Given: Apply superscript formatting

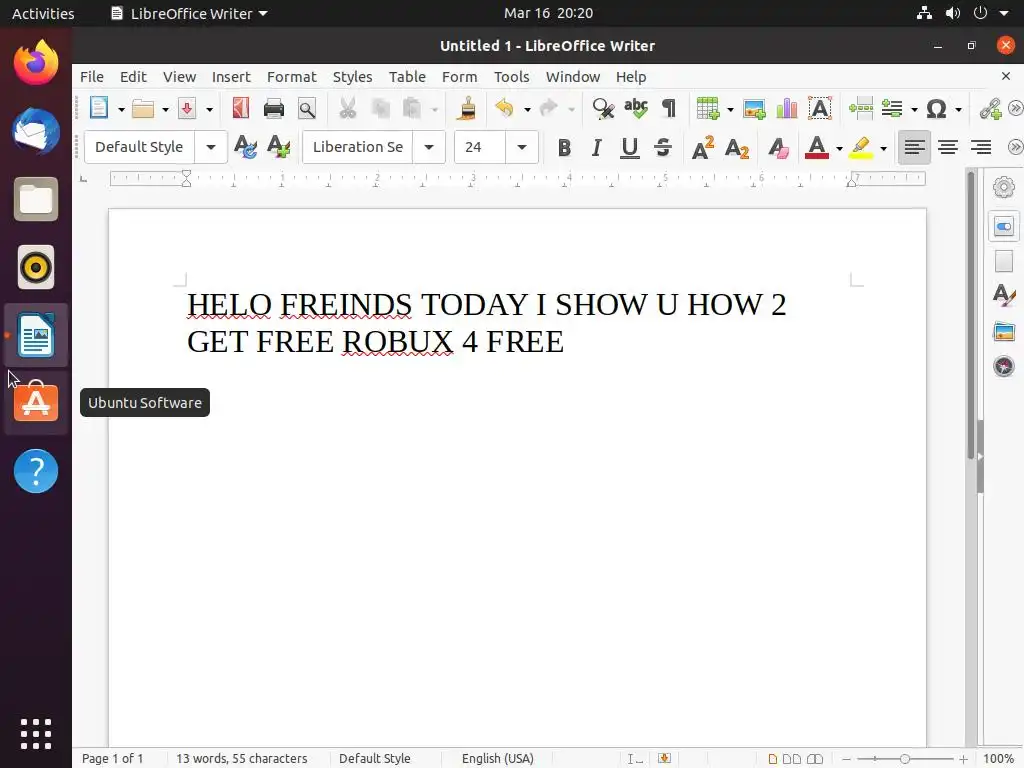Looking at the screenshot, I should click(x=703, y=148).
